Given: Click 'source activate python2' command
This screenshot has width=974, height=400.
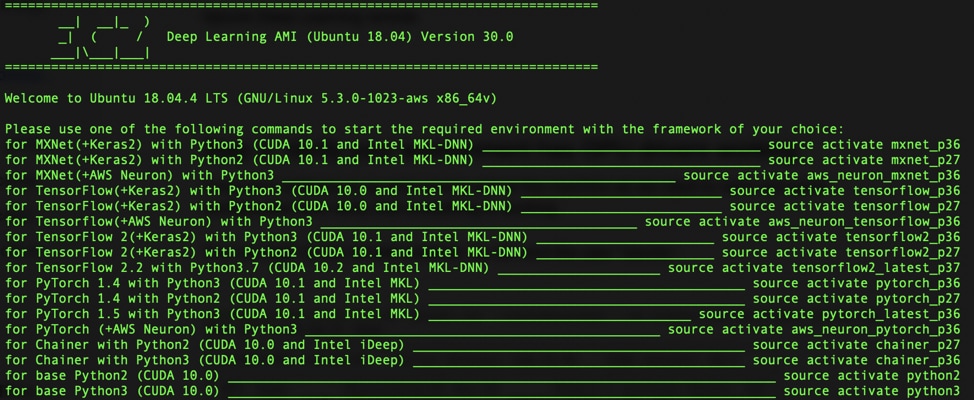Looking at the screenshot, I should tap(872, 376).
